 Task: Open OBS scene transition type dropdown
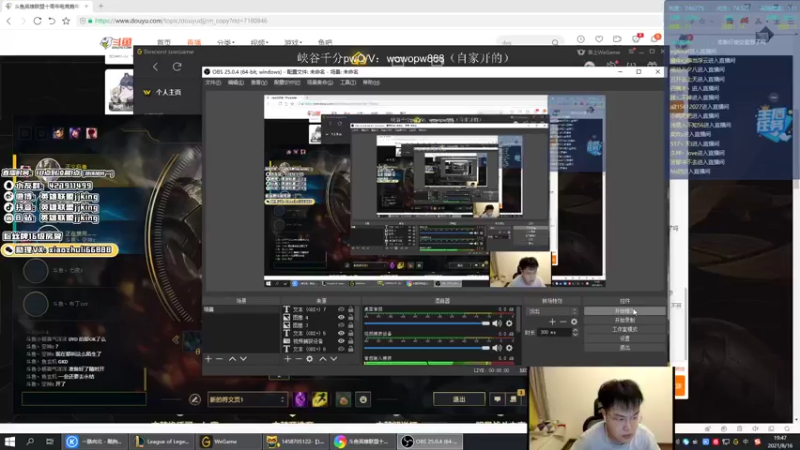coord(552,311)
